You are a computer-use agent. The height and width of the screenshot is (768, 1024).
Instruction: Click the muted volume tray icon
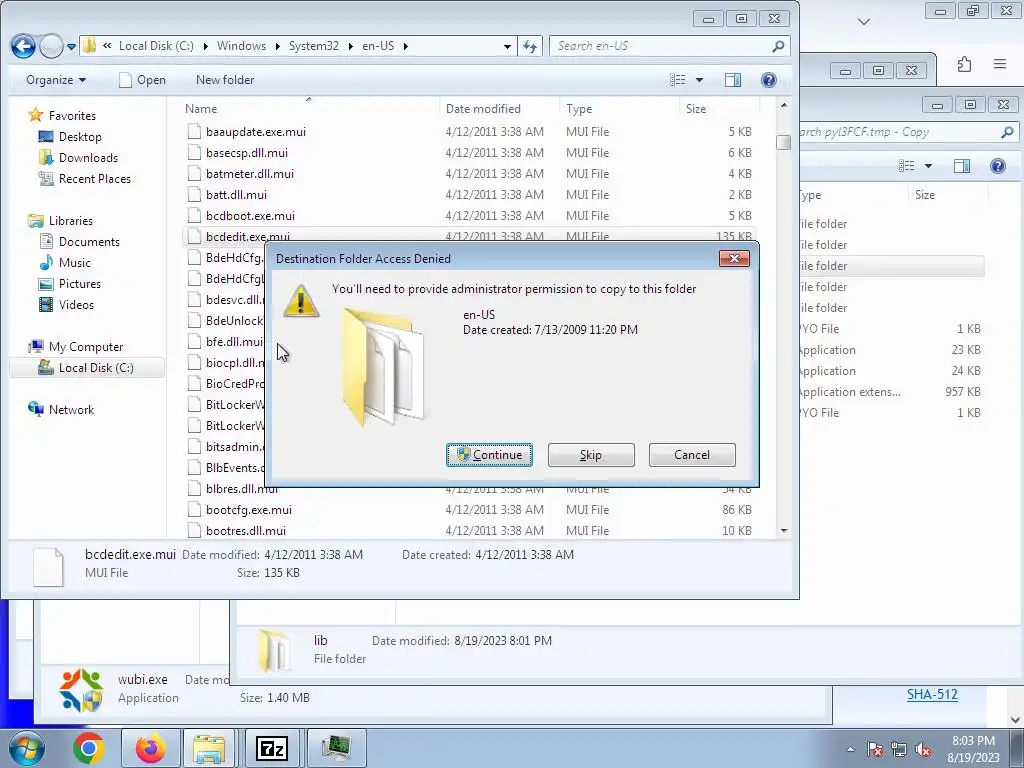pyautogui.click(x=923, y=749)
